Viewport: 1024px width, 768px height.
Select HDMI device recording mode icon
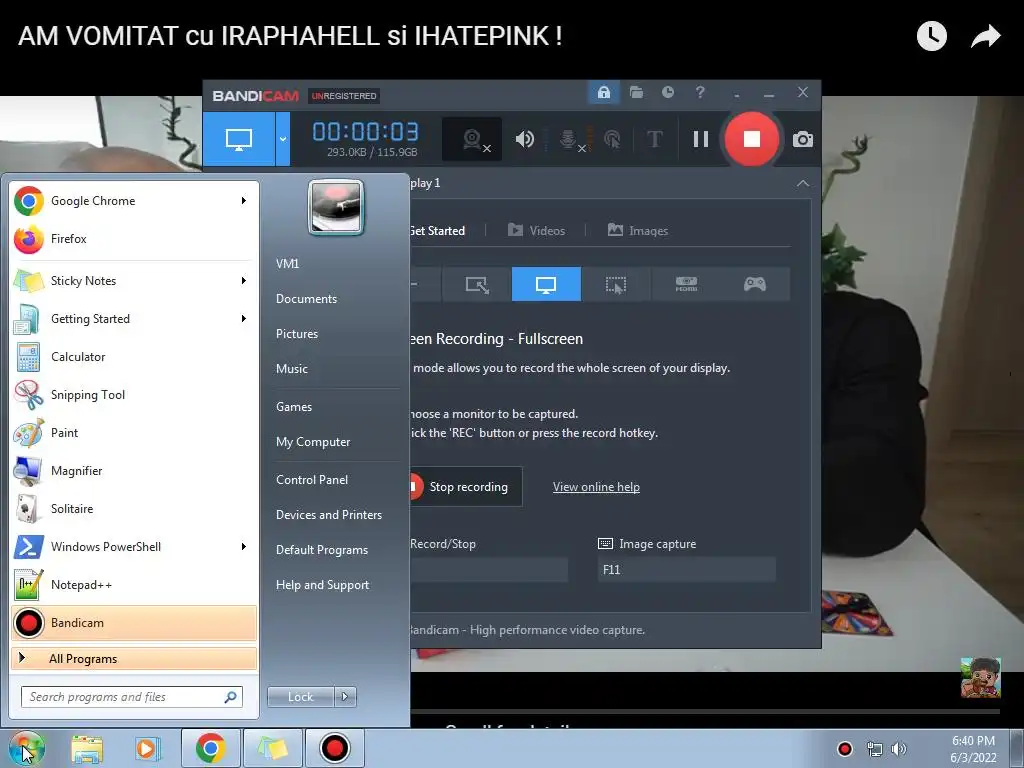pyautogui.click(x=686, y=284)
